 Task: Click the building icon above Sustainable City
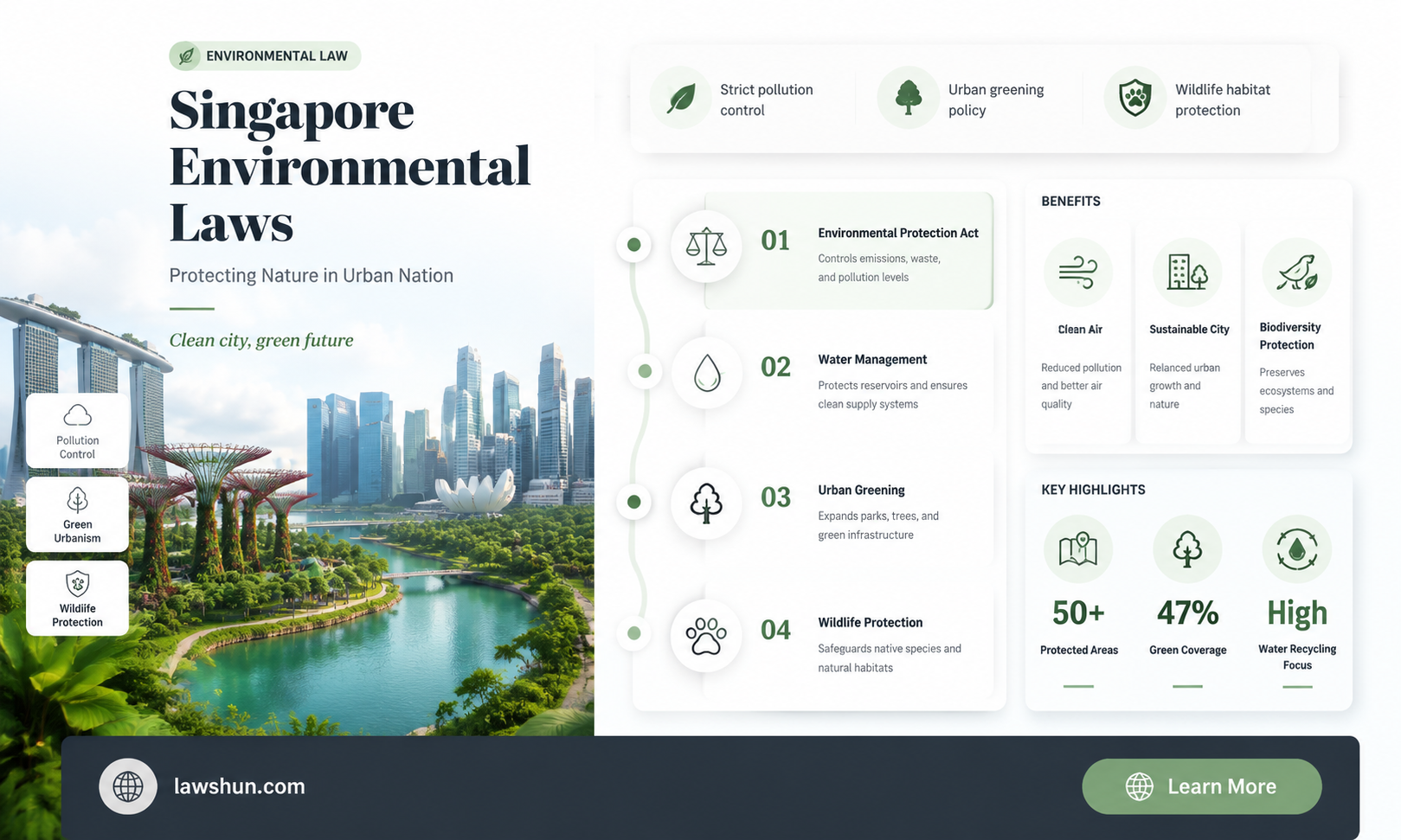point(1187,272)
